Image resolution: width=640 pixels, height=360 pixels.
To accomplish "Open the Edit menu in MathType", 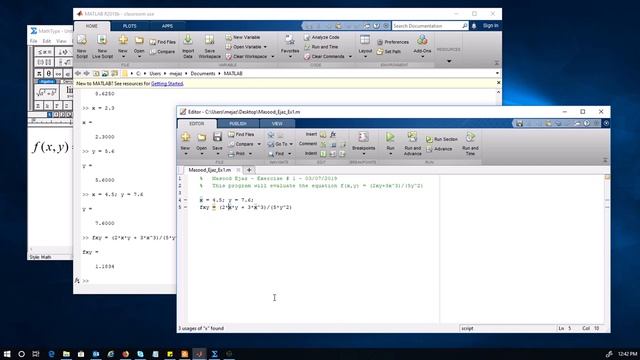I will [47, 41].
